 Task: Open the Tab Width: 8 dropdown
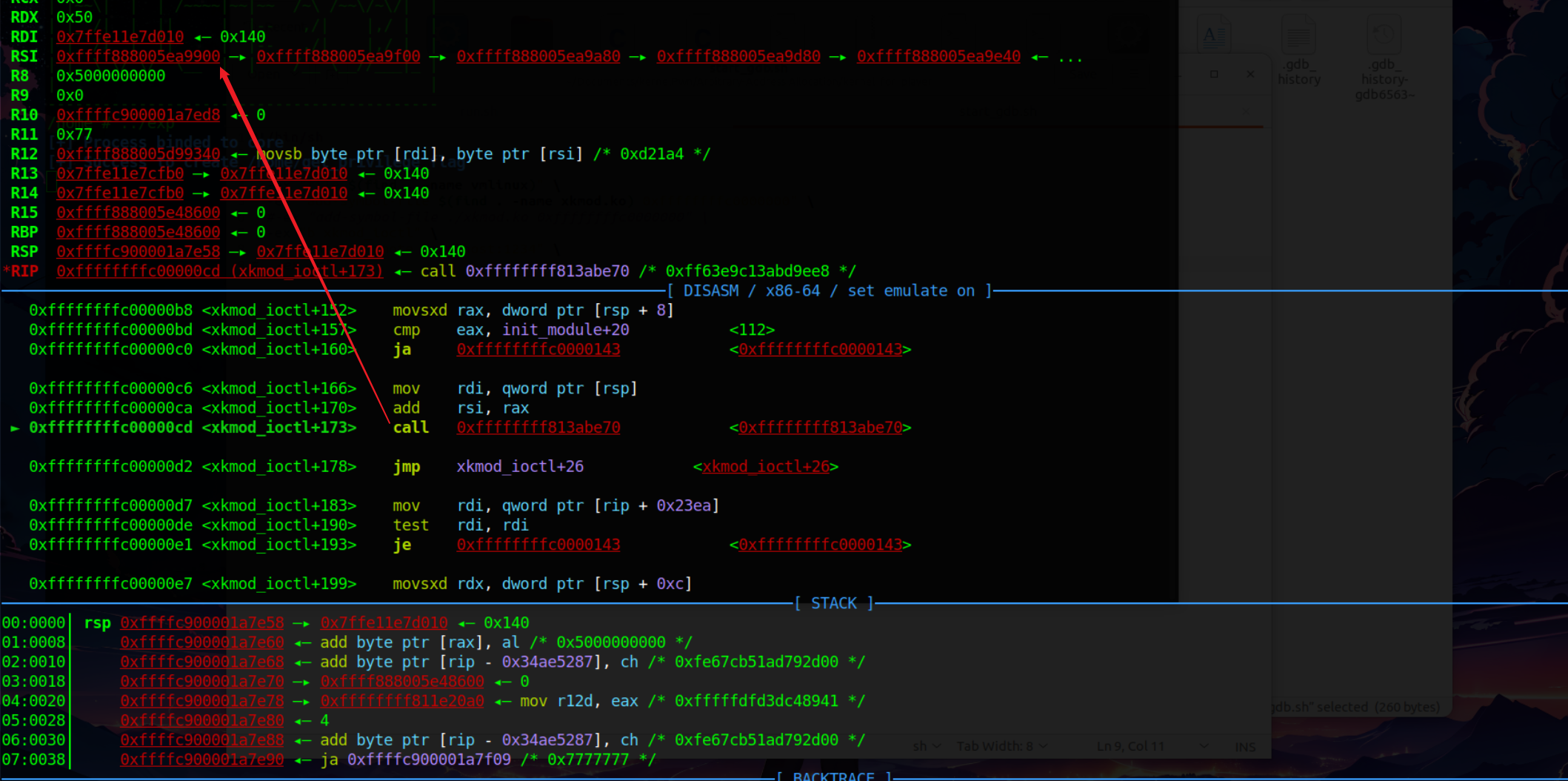click(x=1001, y=746)
